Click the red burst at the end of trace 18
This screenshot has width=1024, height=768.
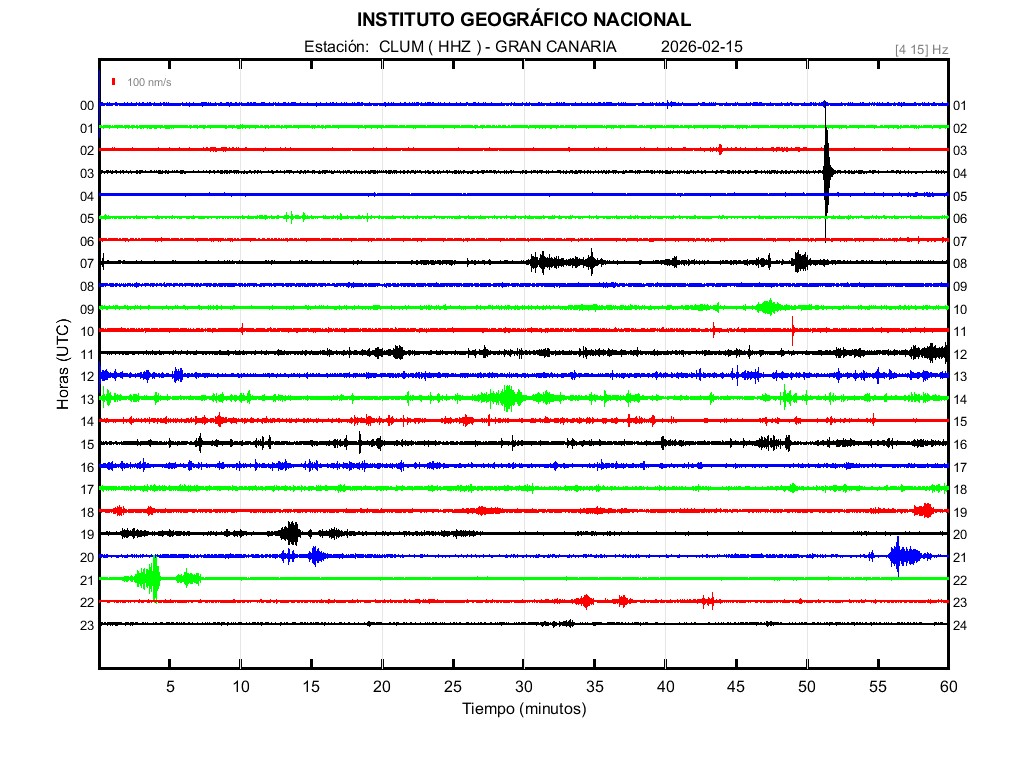point(925,510)
